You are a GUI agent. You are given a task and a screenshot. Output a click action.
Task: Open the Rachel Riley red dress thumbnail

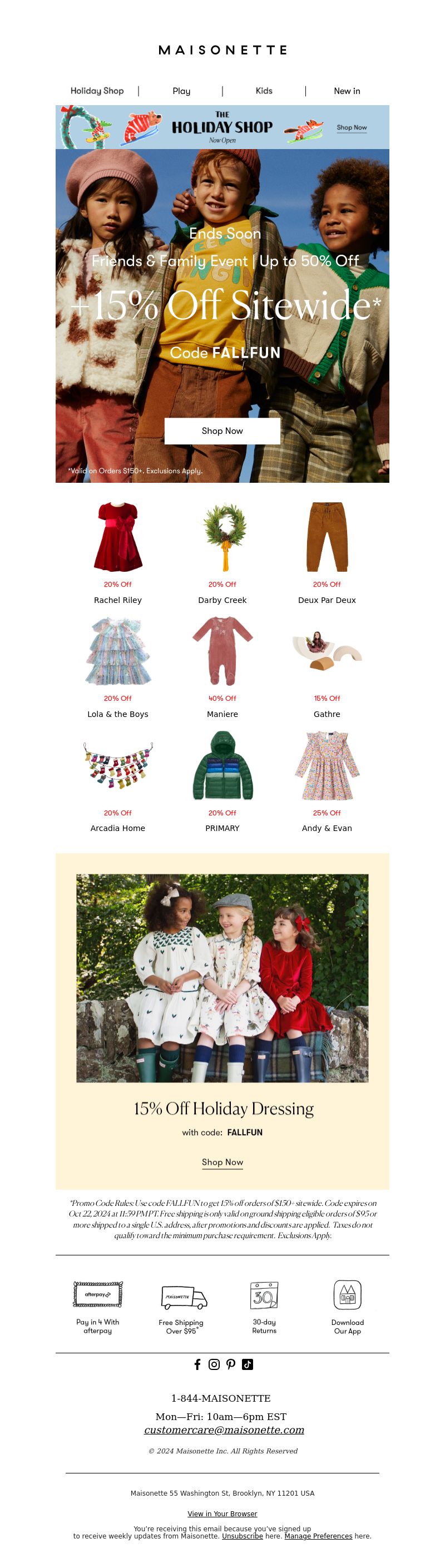tap(118, 536)
